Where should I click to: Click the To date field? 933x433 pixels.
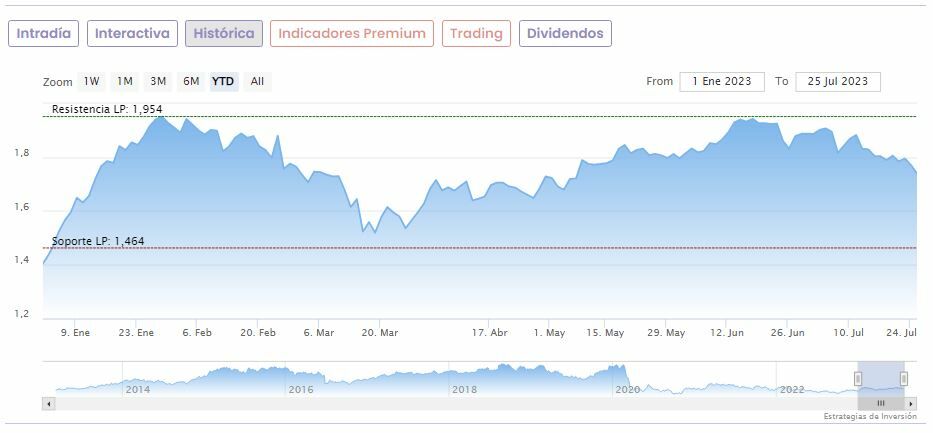(837, 82)
